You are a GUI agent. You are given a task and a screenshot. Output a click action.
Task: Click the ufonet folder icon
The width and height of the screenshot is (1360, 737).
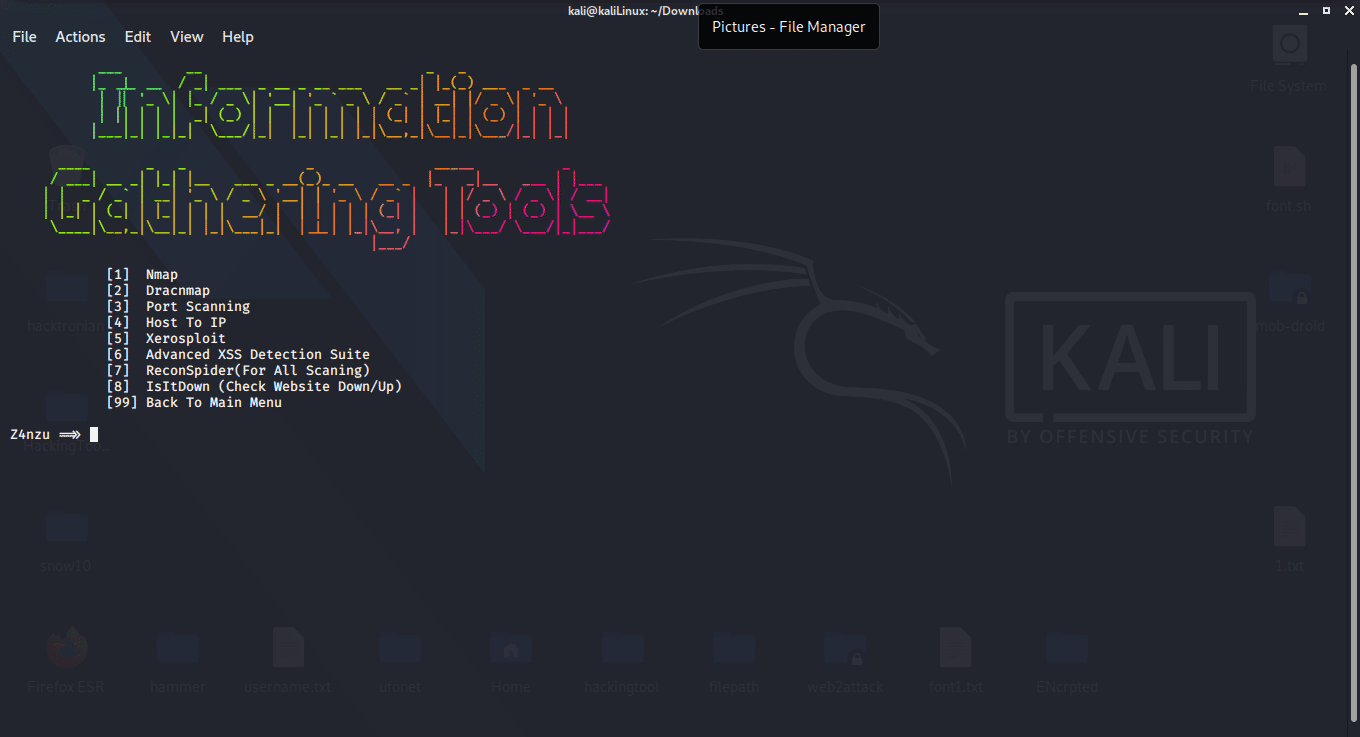(399, 650)
